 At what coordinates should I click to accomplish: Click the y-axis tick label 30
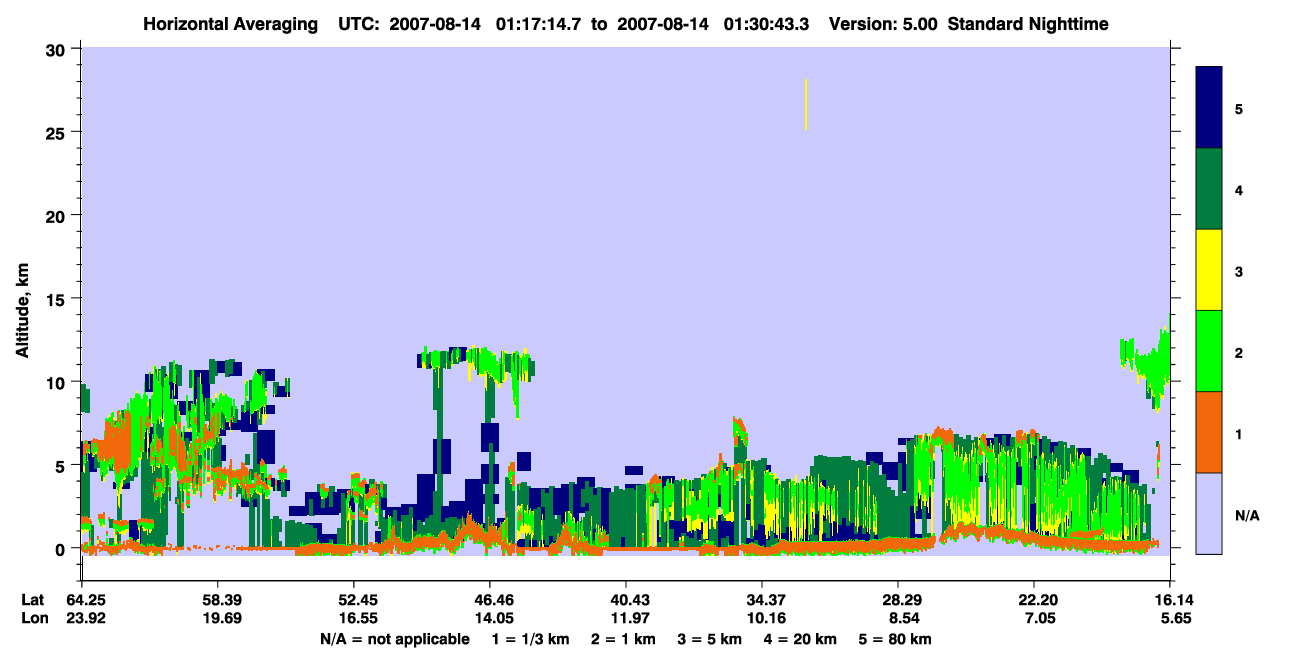click(x=57, y=49)
